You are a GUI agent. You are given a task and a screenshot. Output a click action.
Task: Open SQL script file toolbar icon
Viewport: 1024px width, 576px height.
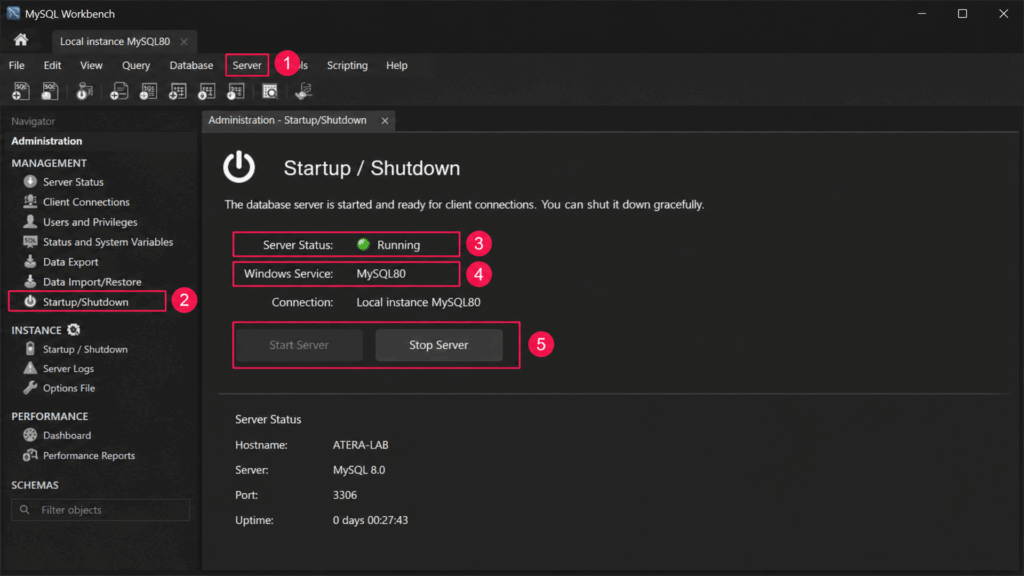[50, 91]
